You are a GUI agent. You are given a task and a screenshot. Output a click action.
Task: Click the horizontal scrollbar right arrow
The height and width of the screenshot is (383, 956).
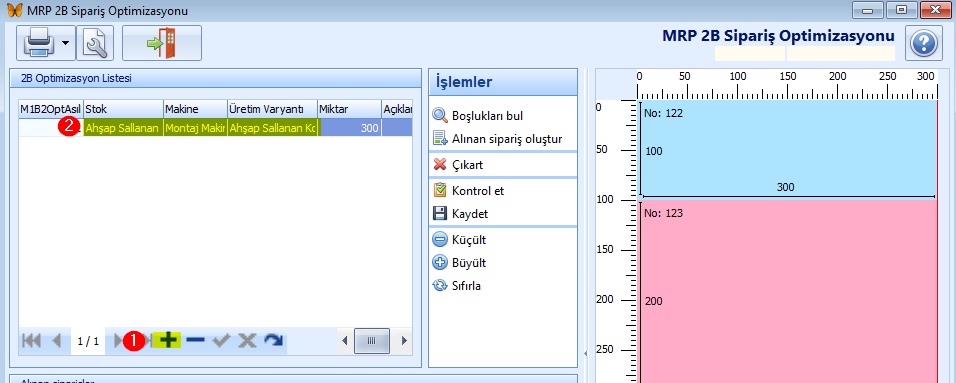pos(404,340)
